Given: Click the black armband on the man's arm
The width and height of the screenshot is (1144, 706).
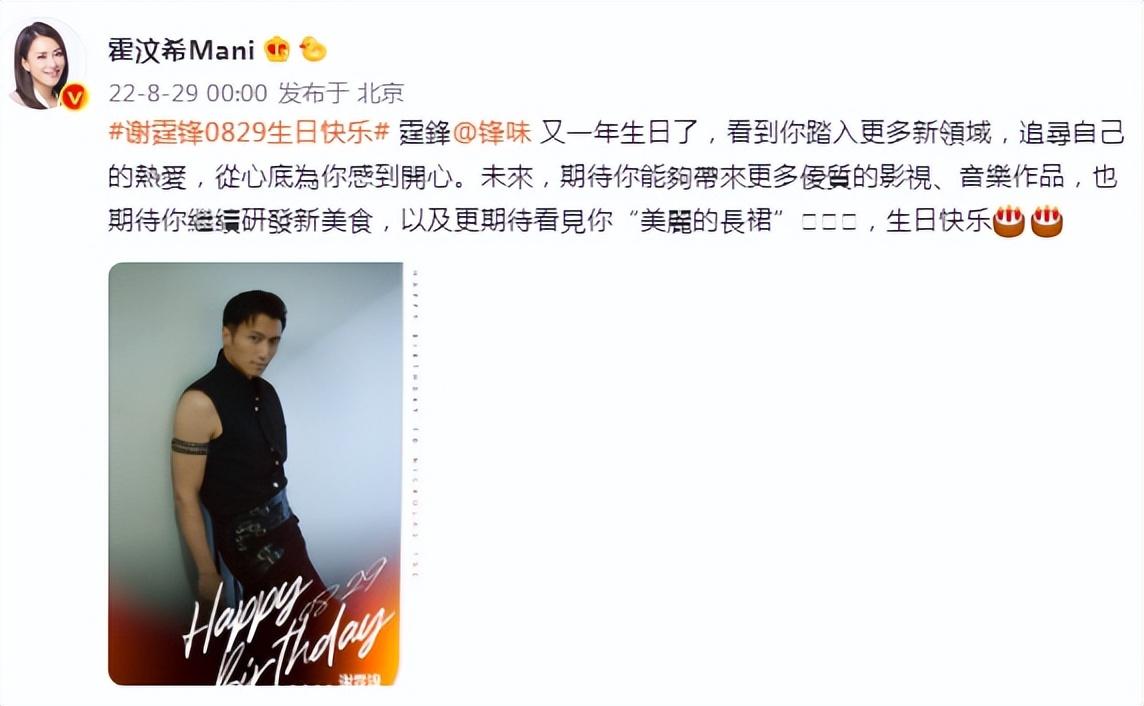Looking at the screenshot, I should tap(190, 446).
